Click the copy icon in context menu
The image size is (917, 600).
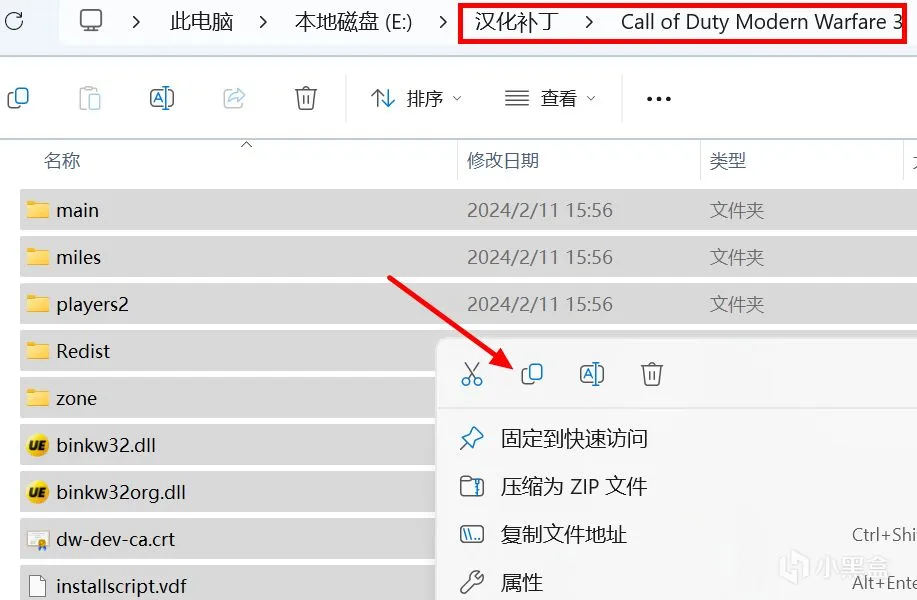(532, 374)
